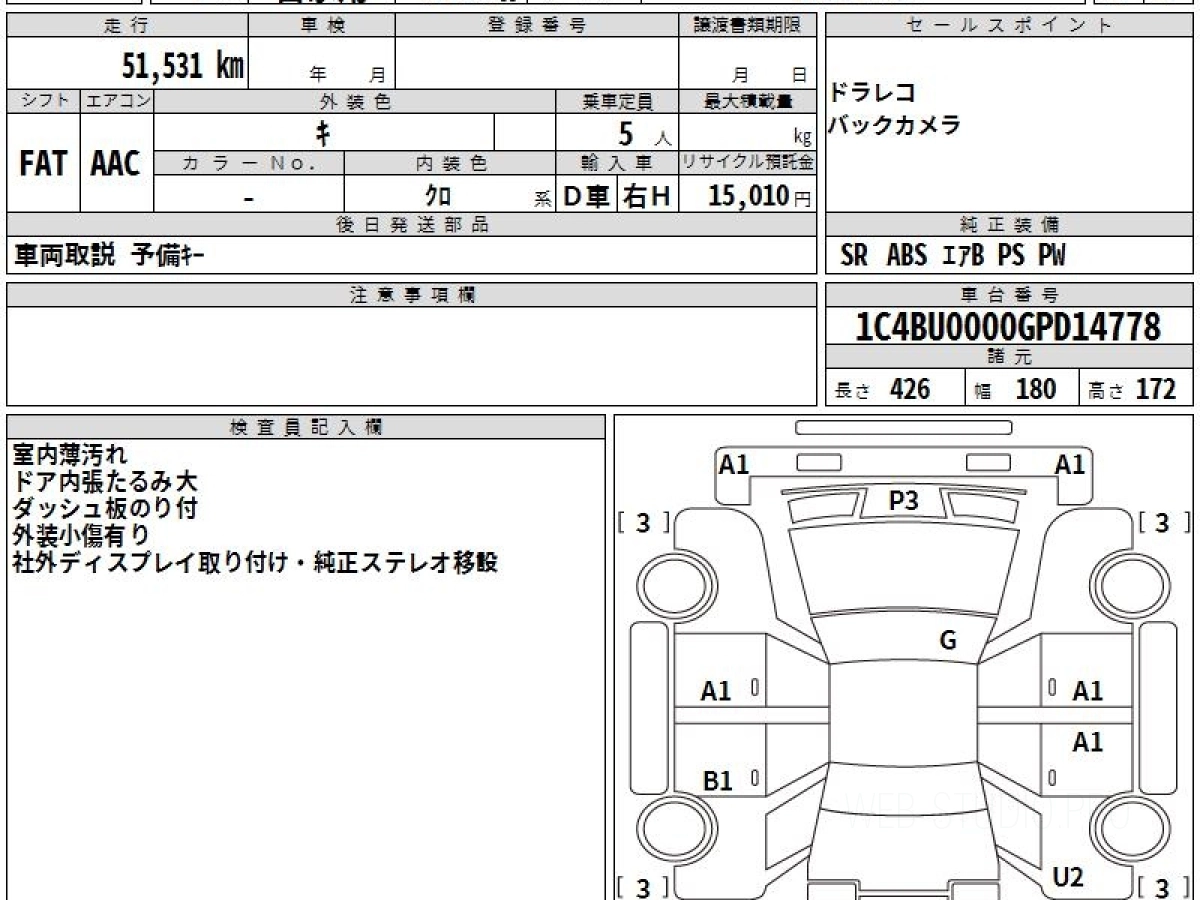
Task: Select the ドラレコ sales point
Action: tap(873, 94)
